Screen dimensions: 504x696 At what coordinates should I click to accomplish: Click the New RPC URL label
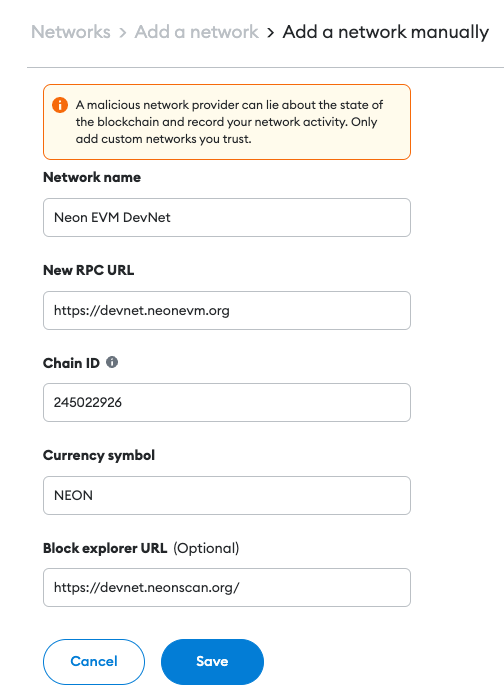coord(88,270)
